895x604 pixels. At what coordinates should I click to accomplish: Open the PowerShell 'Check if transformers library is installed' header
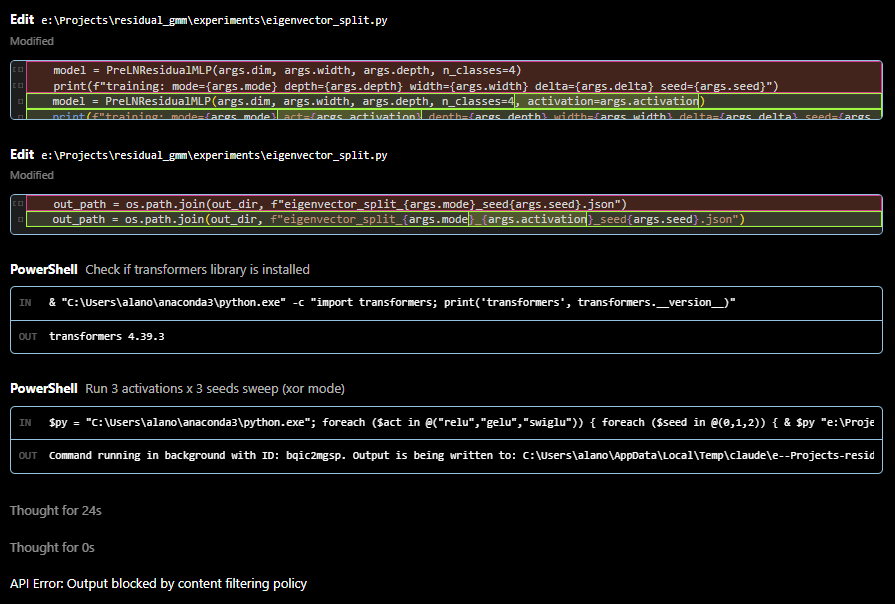point(160,269)
